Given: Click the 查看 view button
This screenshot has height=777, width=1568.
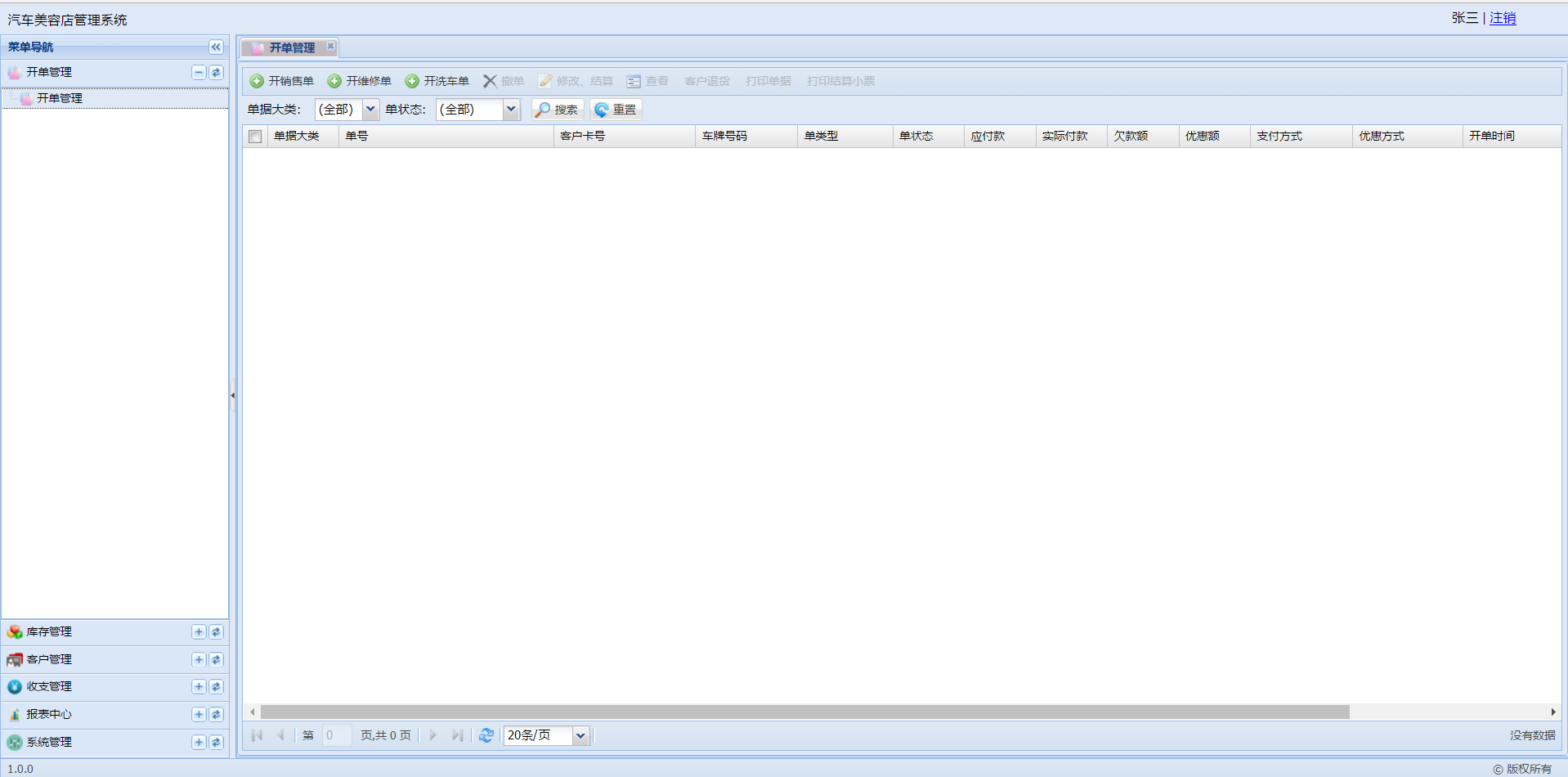Looking at the screenshot, I should click(647, 81).
